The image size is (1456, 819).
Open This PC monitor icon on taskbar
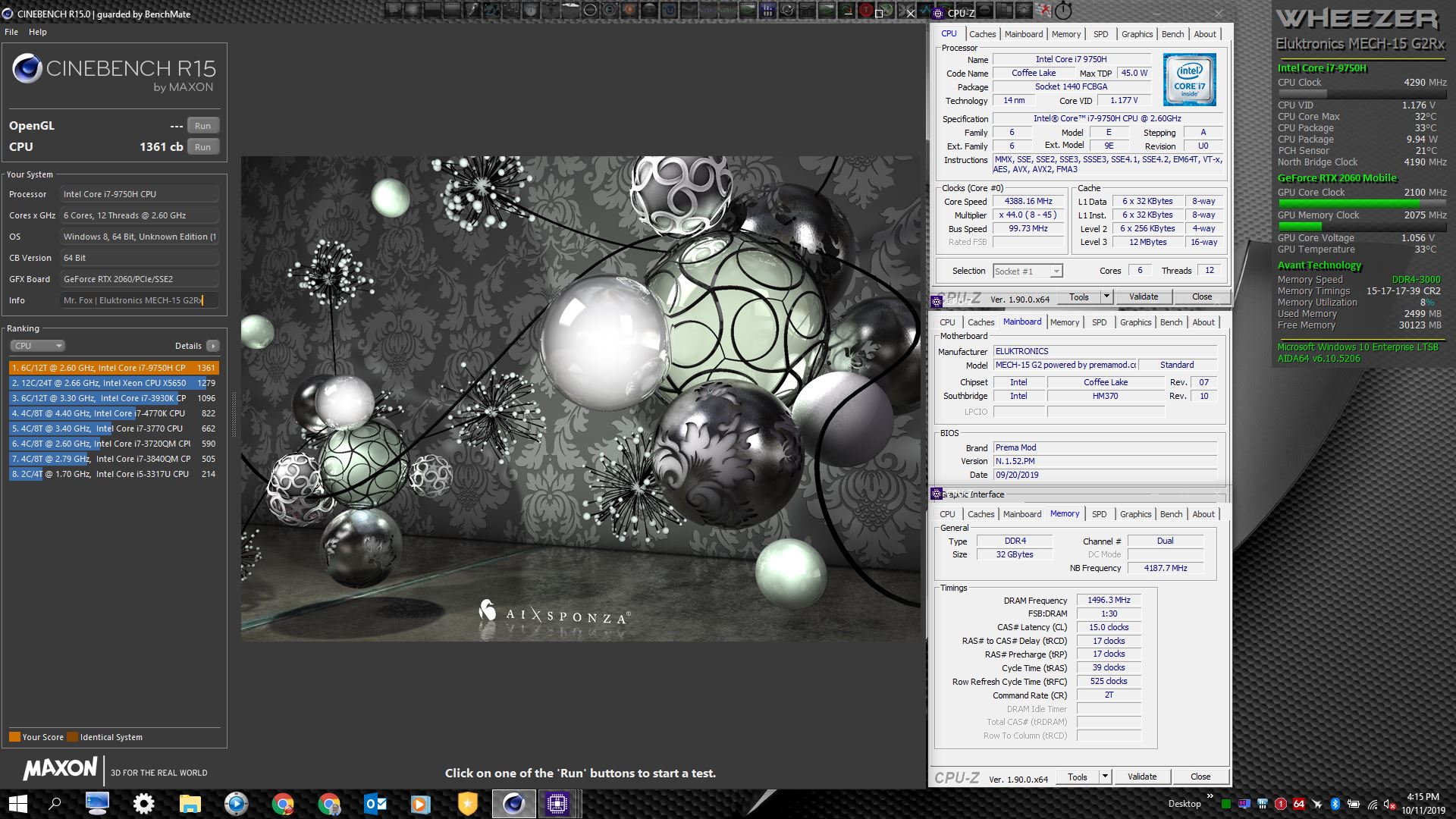pyautogui.click(x=97, y=803)
